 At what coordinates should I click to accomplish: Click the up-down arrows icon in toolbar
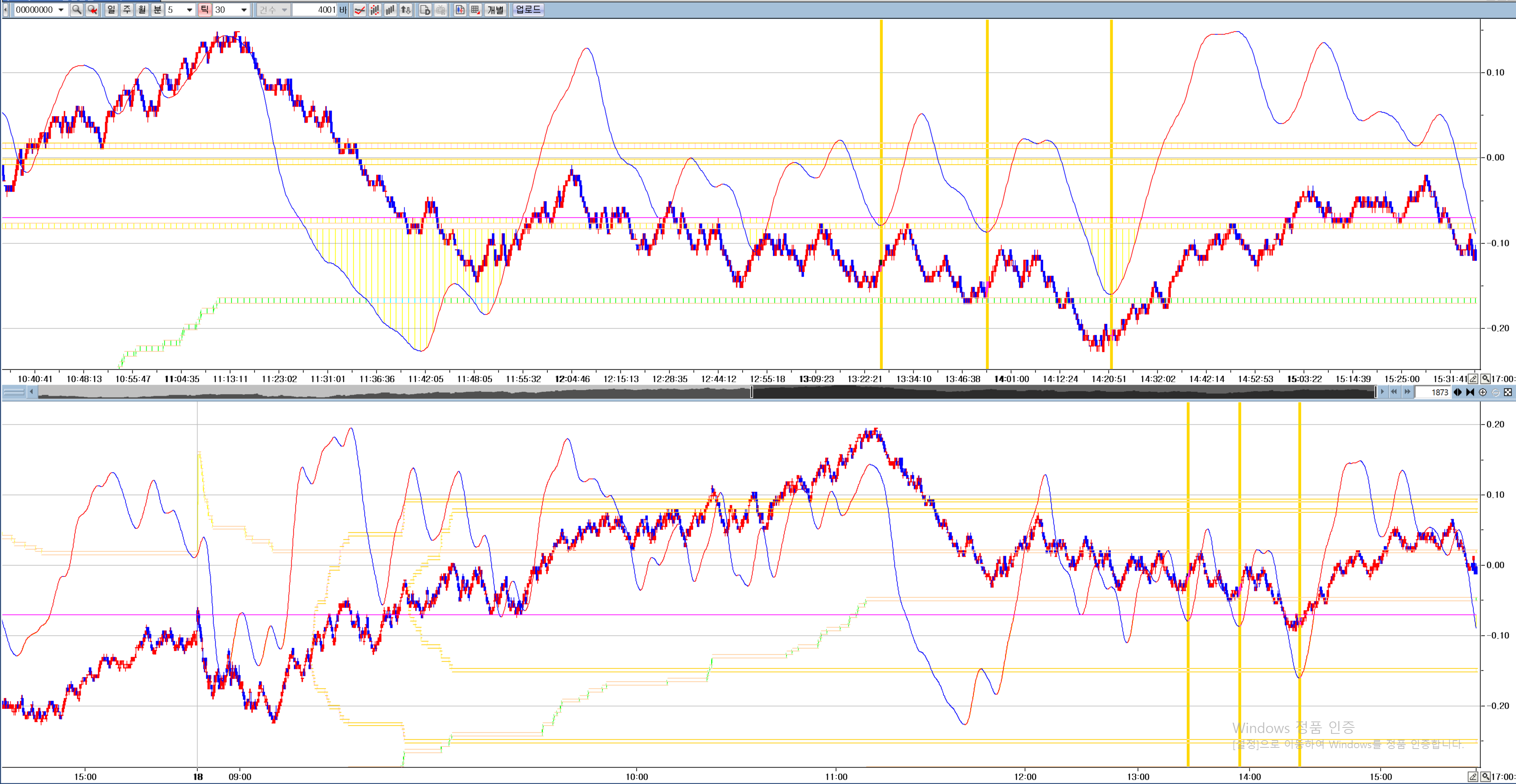coord(406,10)
